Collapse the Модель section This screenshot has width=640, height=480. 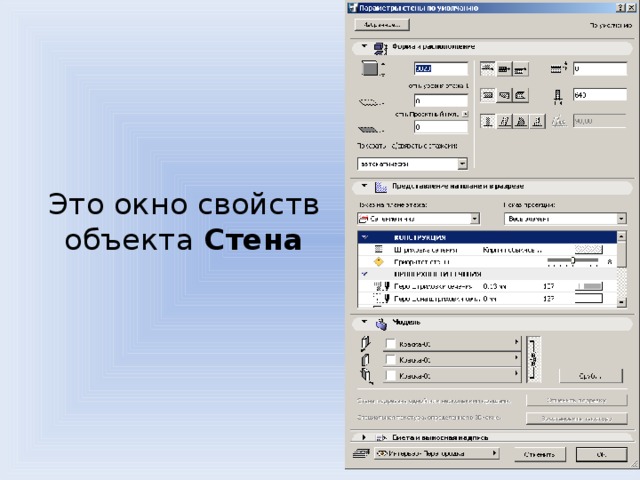pos(364,322)
